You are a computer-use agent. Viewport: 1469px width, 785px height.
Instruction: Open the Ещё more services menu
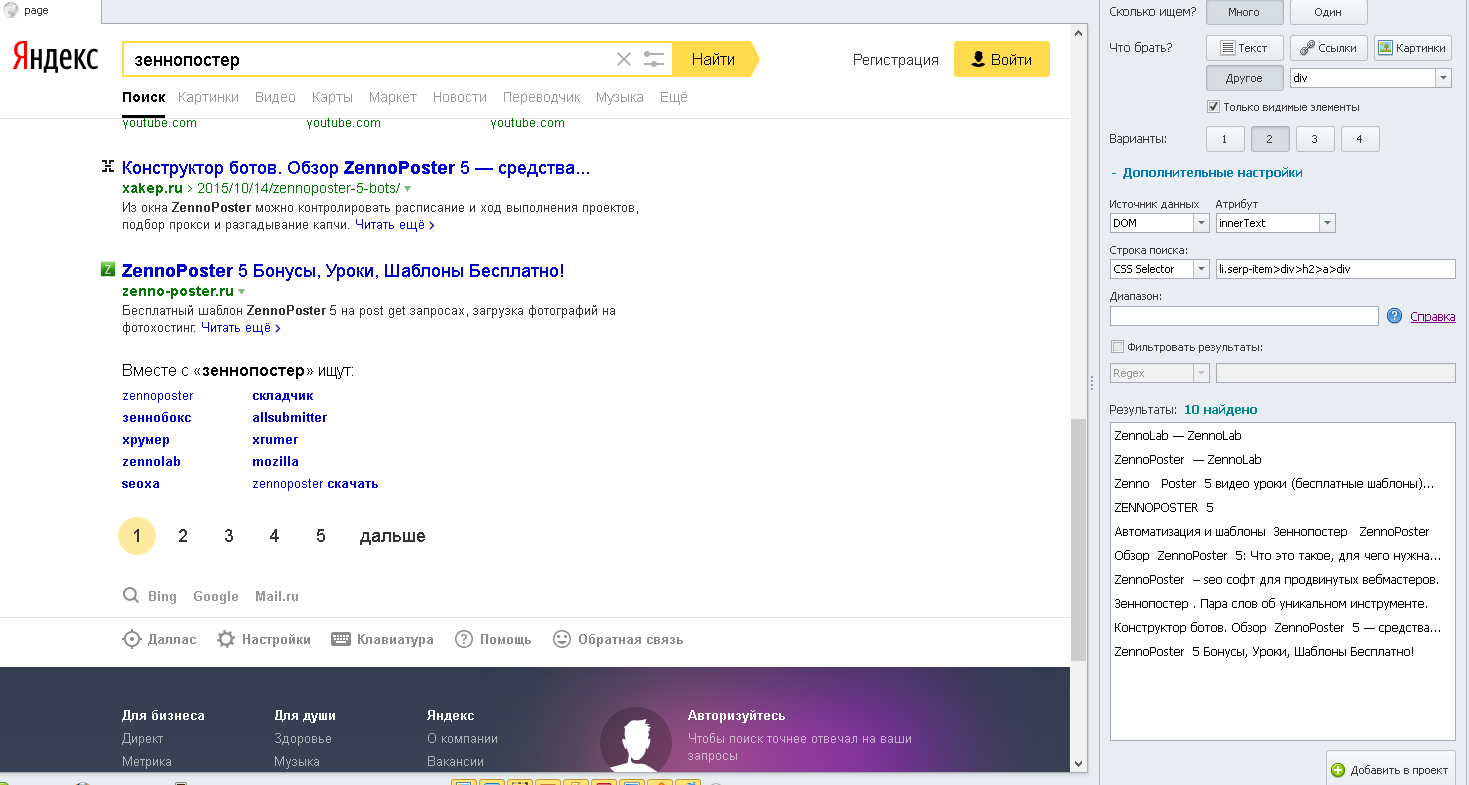coord(674,97)
